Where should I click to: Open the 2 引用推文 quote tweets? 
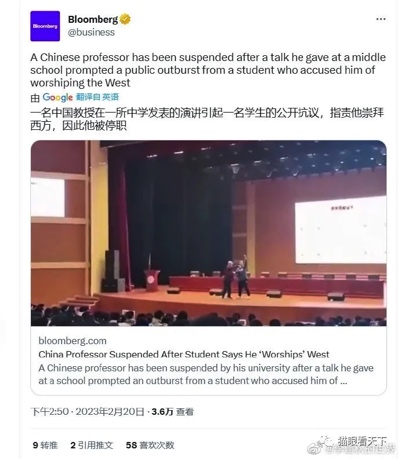(92, 445)
